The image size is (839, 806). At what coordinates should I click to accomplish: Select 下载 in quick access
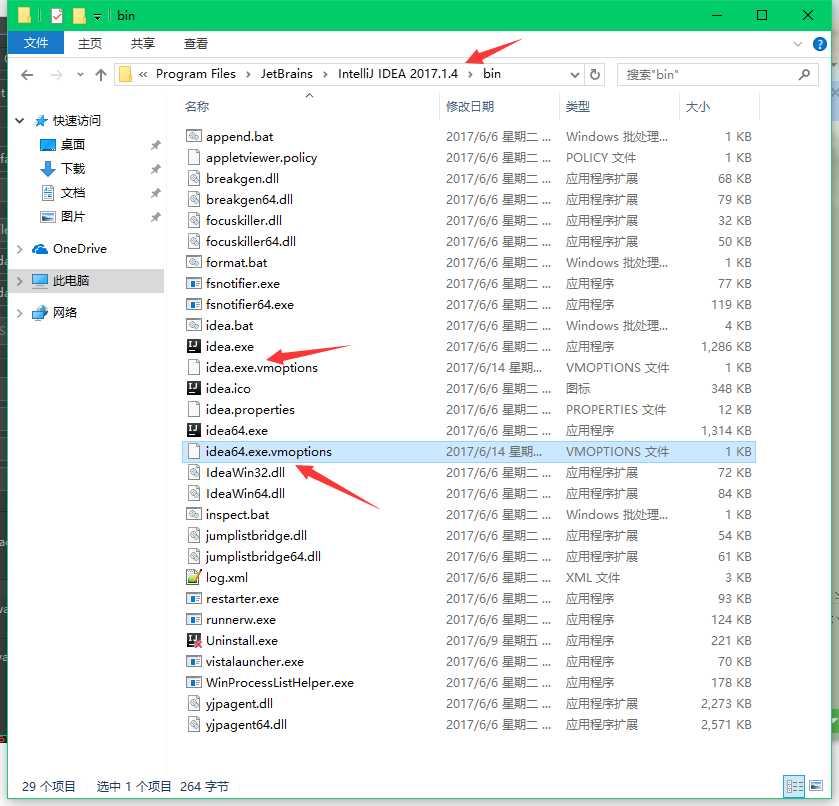click(x=73, y=169)
